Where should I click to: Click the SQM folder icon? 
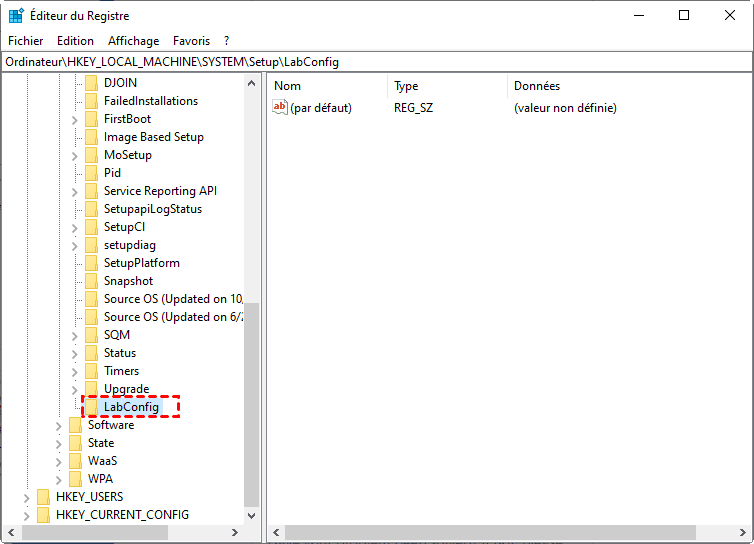pyautogui.click(x=91, y=335)
